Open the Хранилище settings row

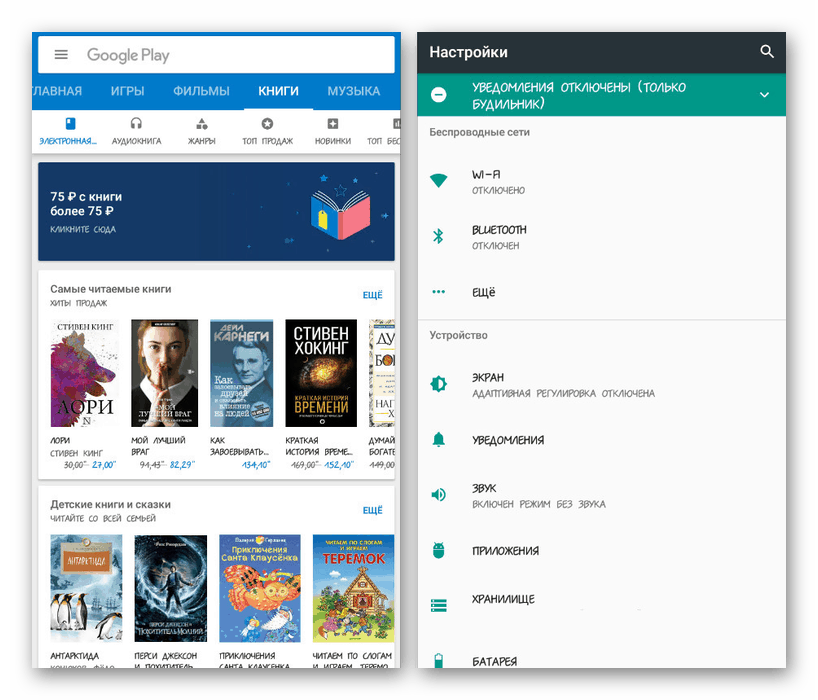point(602,606)
